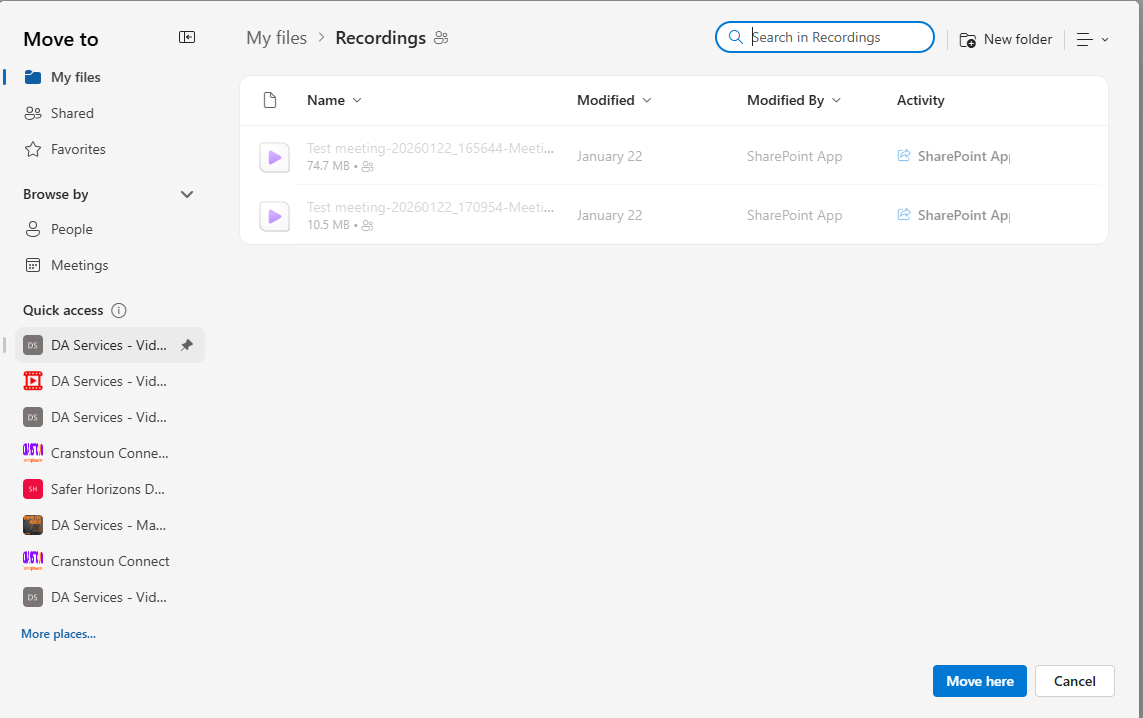The image size is (1143, 718).
Task: Click the pin icon beside DA Services
Action: pos(187,345)
